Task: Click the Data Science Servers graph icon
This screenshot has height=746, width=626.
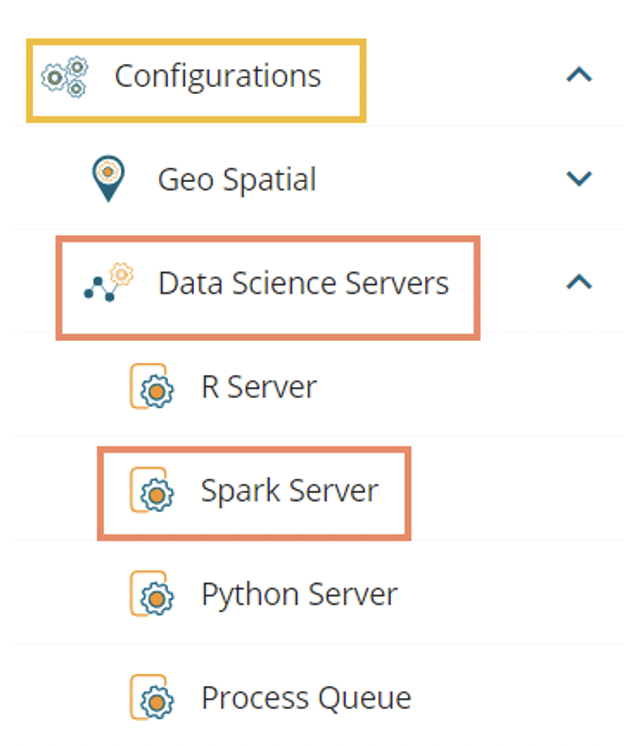Action: tap(108, 283)
